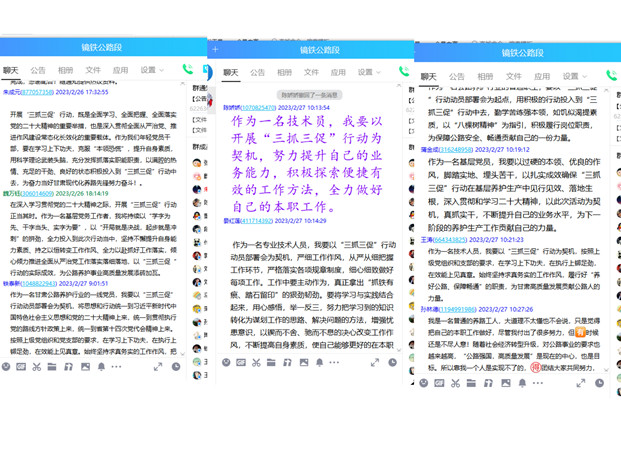Expand the input area in right chat window
The width and height of the screenshot is (621, 466).
[578, 382]
